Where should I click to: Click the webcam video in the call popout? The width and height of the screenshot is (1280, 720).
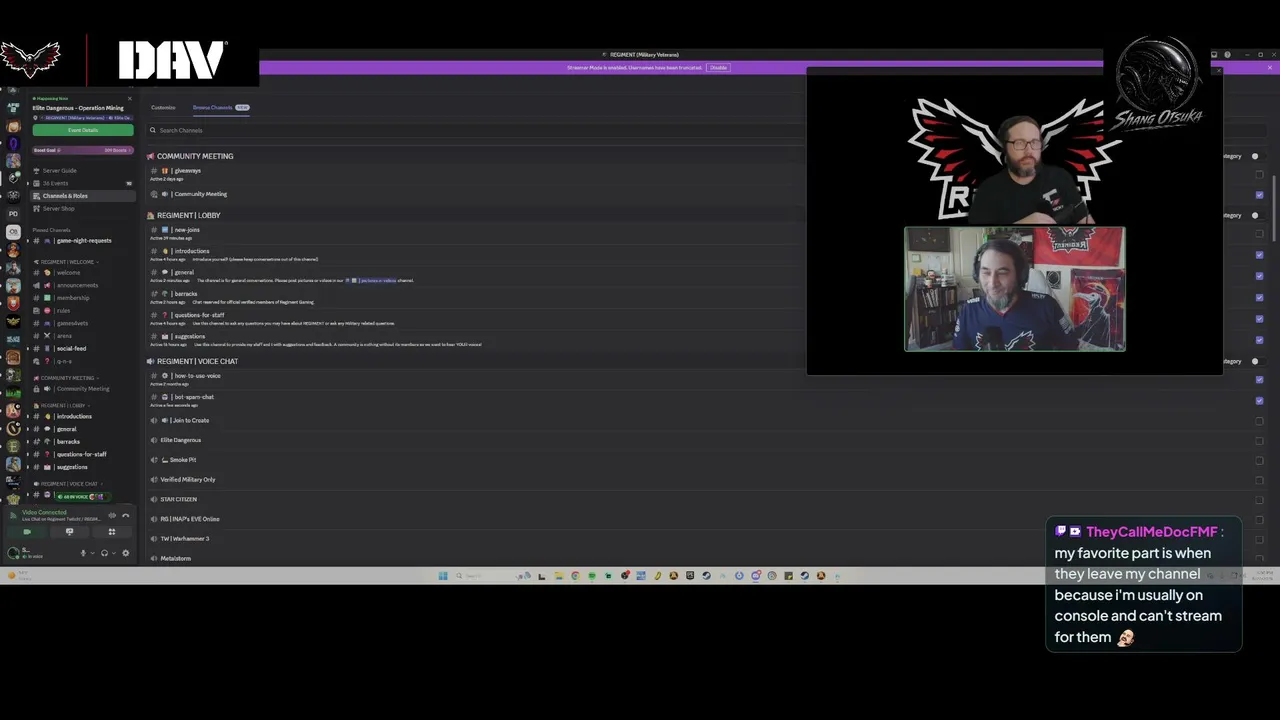tap(1015, 289)
